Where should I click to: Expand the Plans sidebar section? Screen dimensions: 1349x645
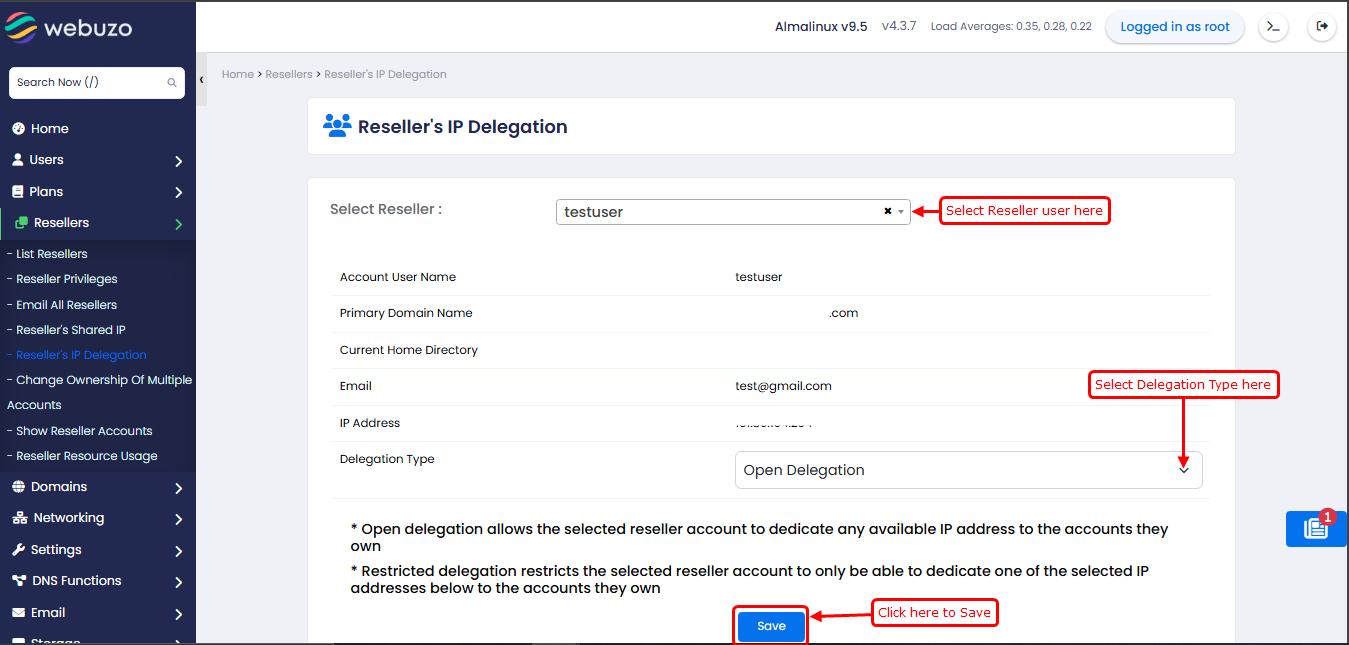(x=46, y=192)
